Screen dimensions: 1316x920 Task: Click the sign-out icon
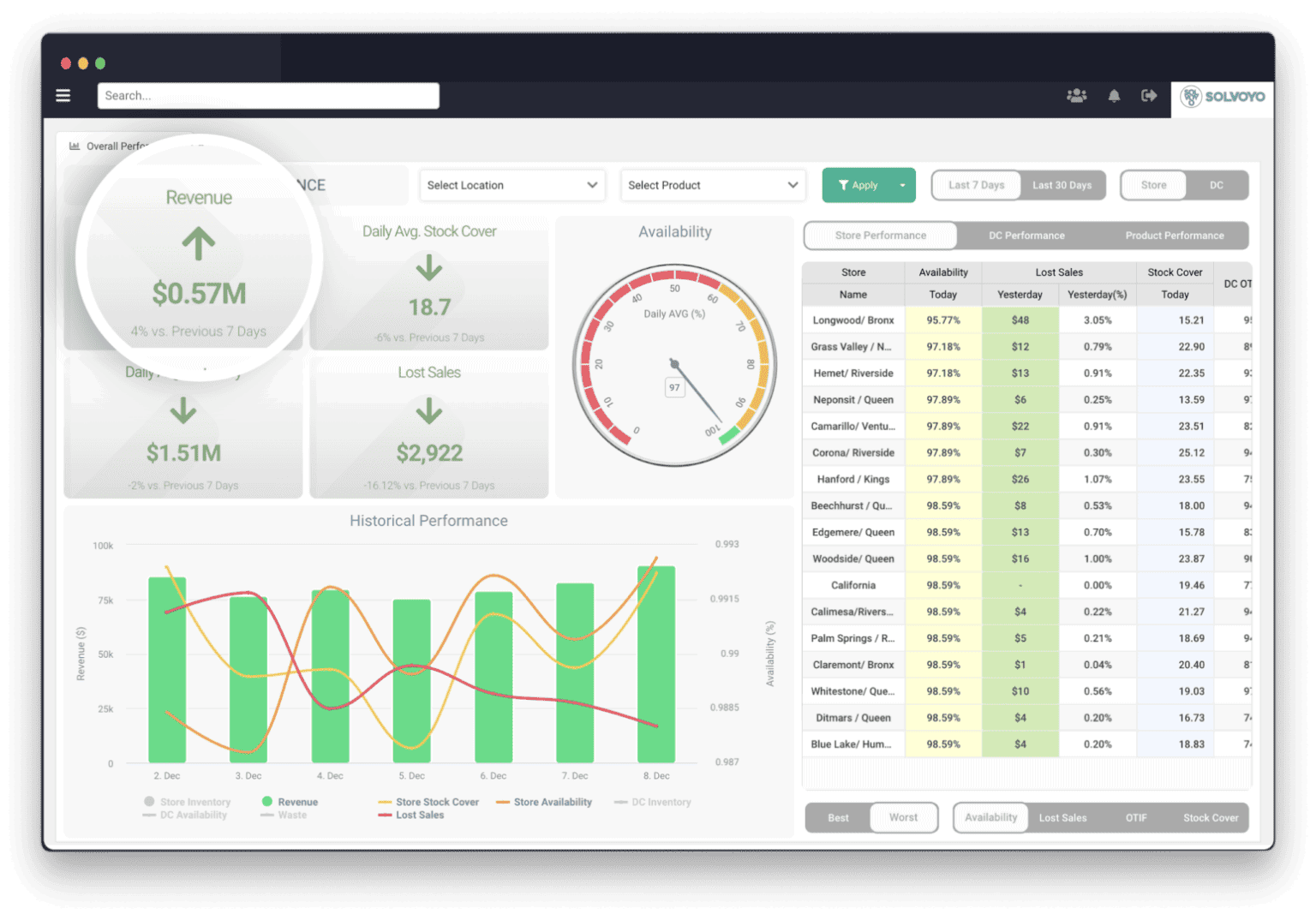coord(1149,96)
